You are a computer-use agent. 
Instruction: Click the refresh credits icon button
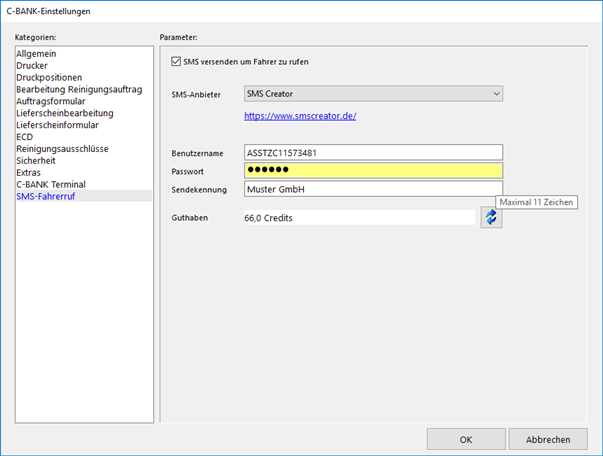491,217
